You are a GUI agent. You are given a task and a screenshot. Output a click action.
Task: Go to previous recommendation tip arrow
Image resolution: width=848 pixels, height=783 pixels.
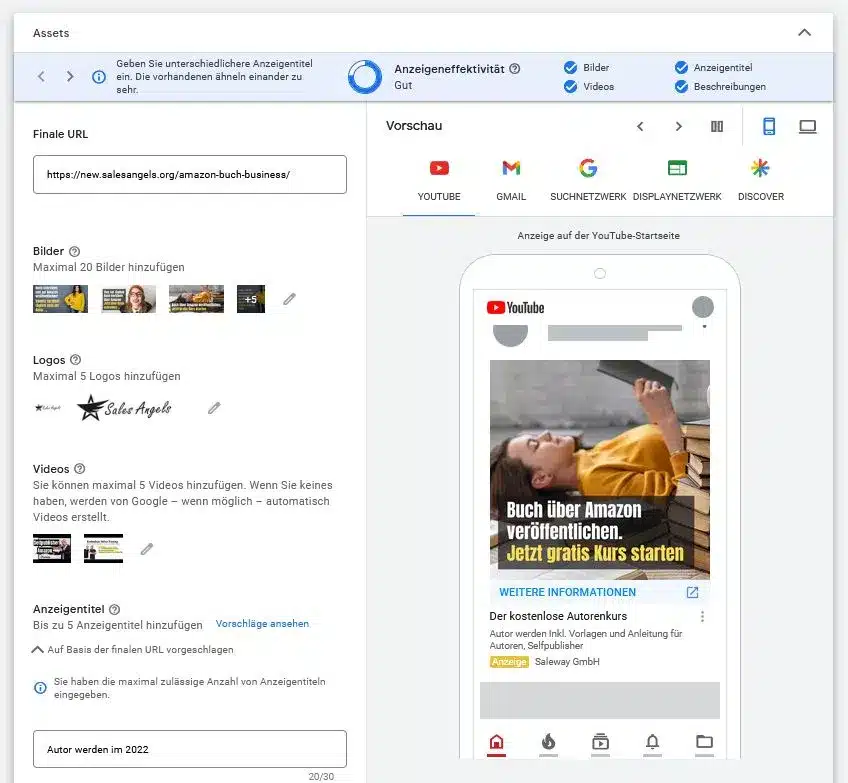(41, 76)
